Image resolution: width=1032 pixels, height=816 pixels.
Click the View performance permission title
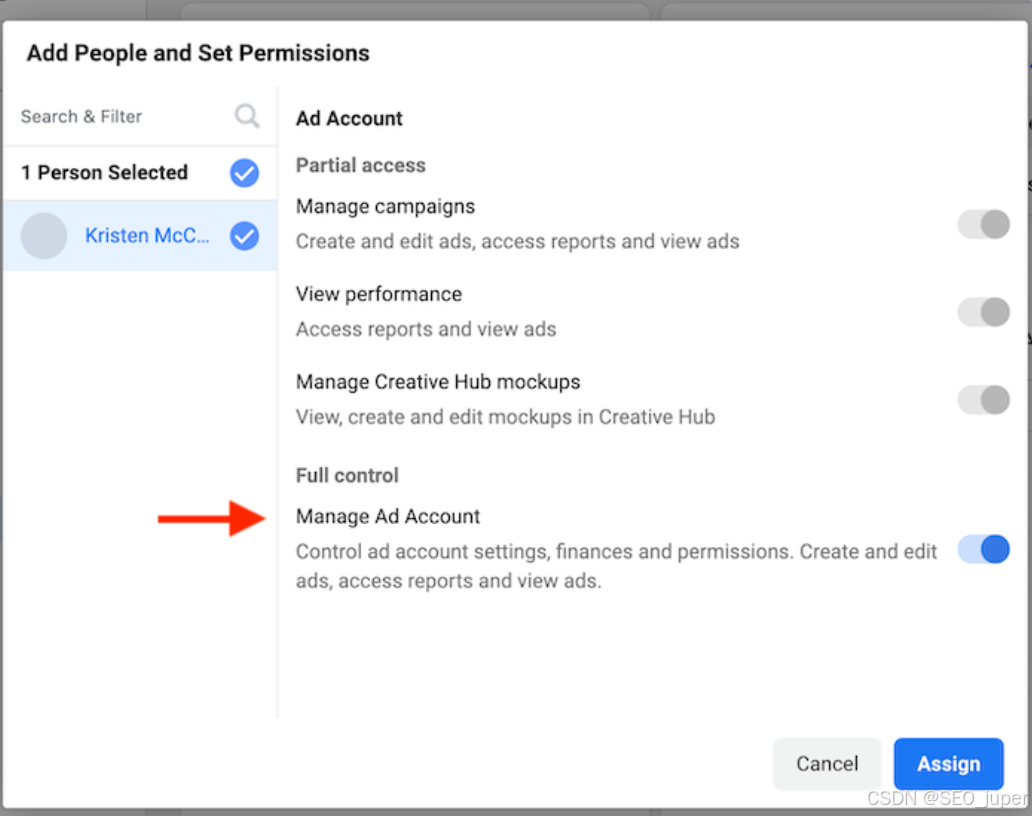(378, 295)
